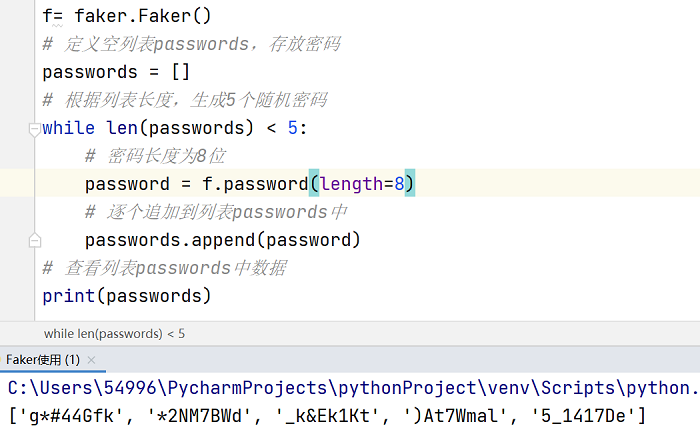
Task: Click the highlighted opening parenthesis after f.password
Action: coord(314,183)
